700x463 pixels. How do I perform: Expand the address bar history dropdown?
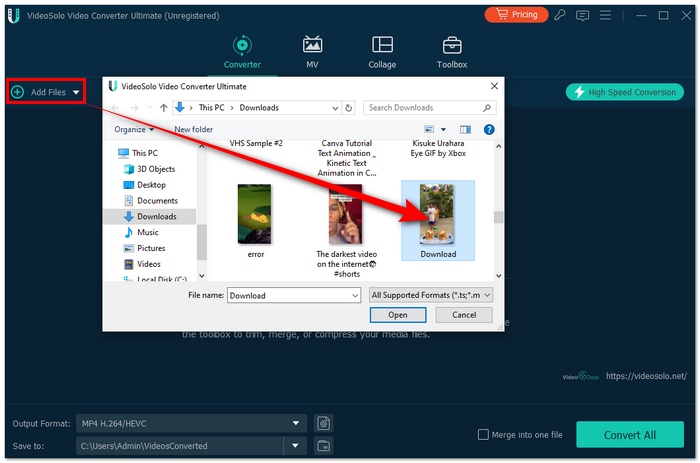[335, 108]
